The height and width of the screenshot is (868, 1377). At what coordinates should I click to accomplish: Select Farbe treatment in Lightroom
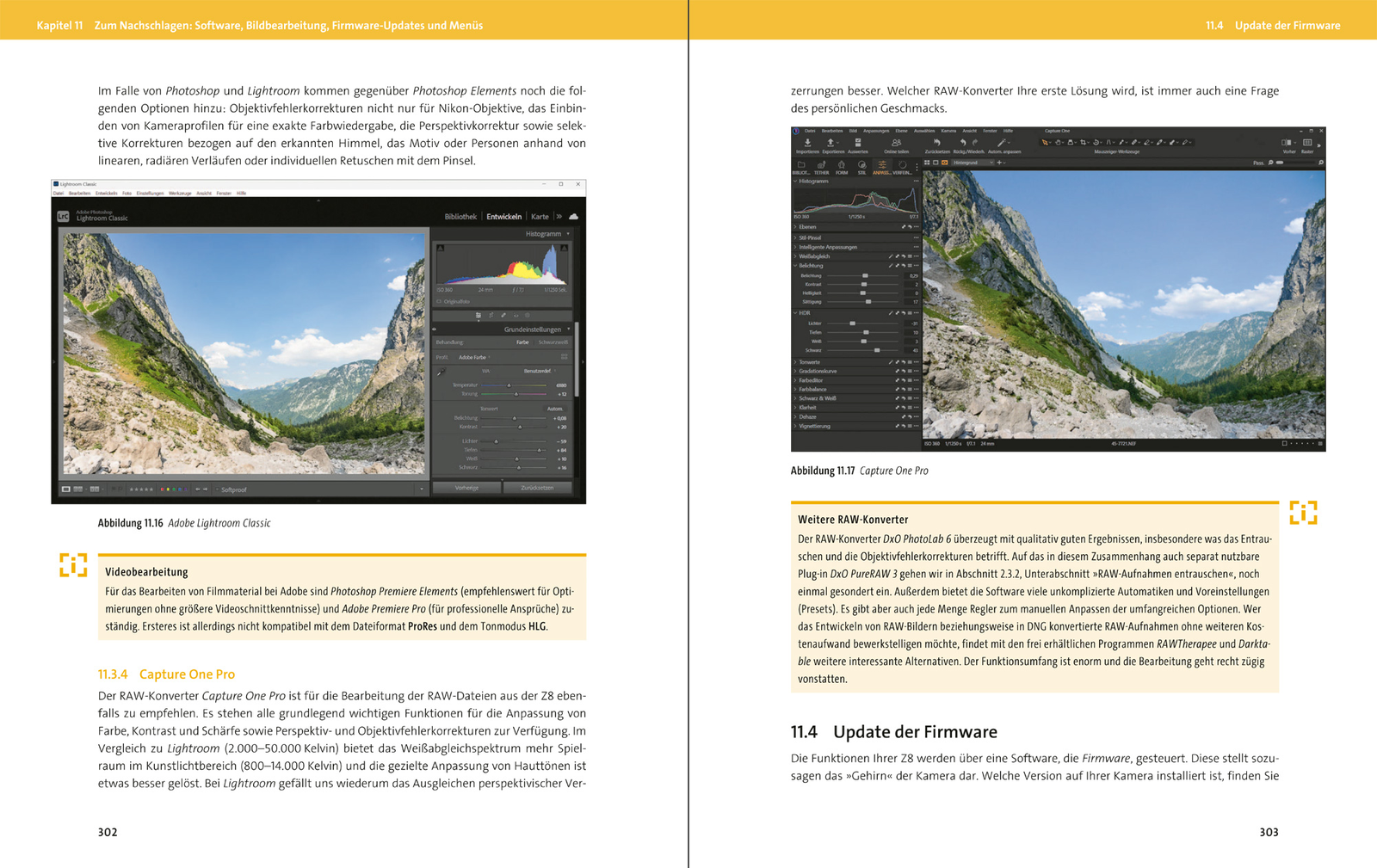tap(522, 342)
